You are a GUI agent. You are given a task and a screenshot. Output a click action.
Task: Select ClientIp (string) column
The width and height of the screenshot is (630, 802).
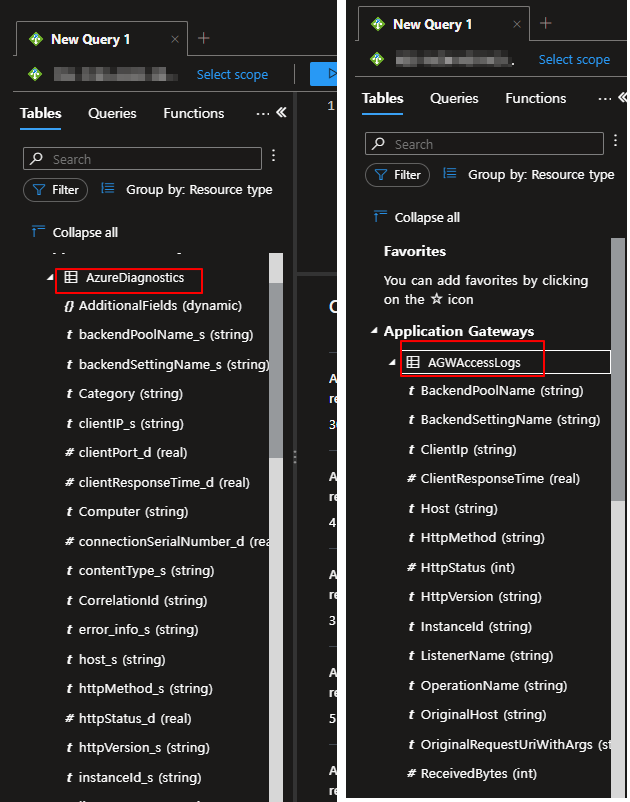tap(462, 450)
